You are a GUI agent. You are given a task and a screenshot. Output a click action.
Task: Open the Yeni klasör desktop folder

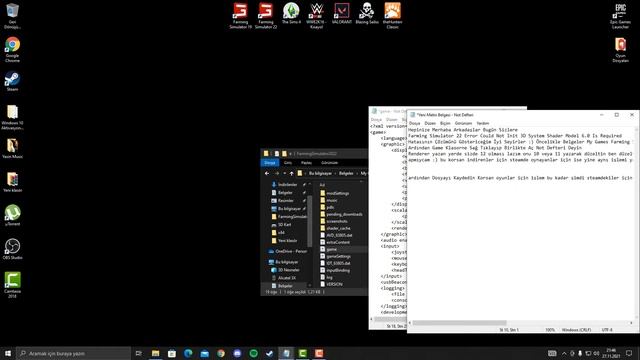coord(12,182)
